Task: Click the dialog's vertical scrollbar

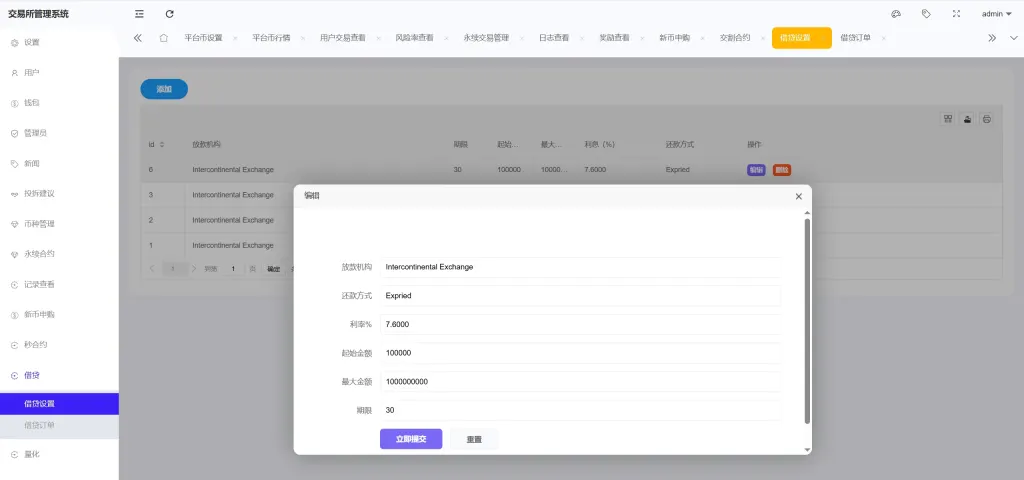Action: tap(807, 321)
